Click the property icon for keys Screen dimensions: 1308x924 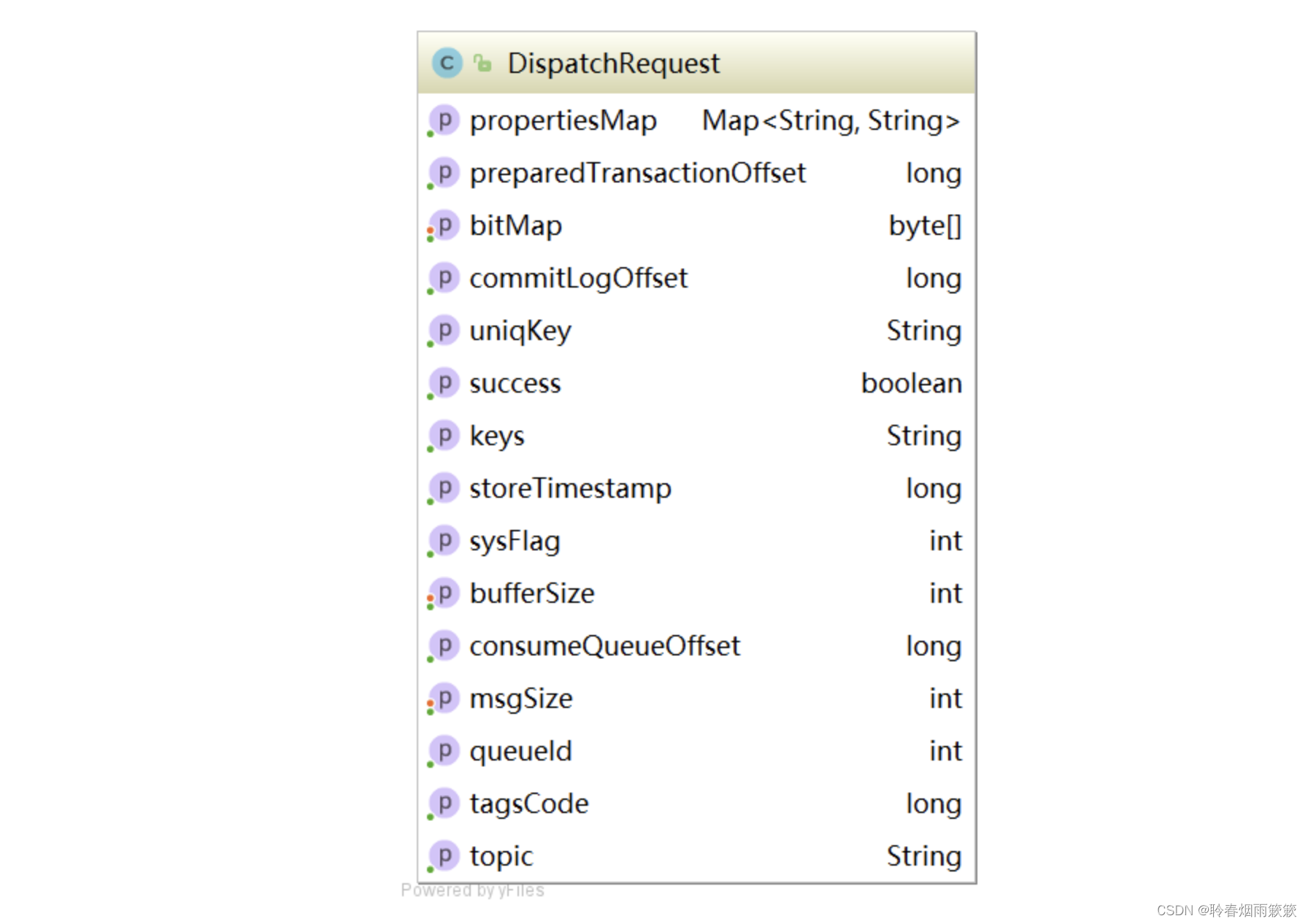[444, 436]
